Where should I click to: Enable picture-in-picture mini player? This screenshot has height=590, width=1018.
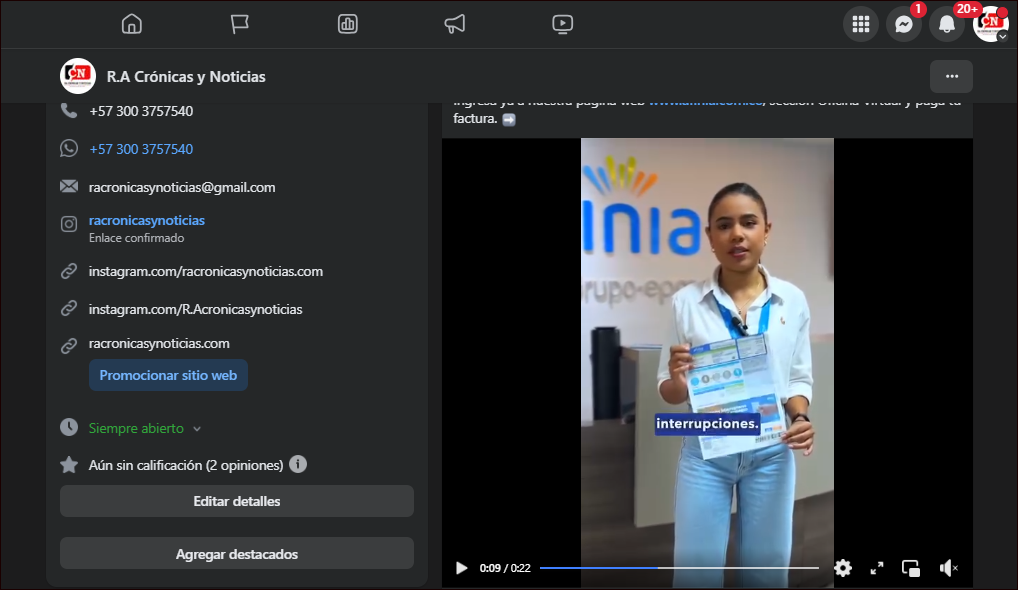click(911, 568)
